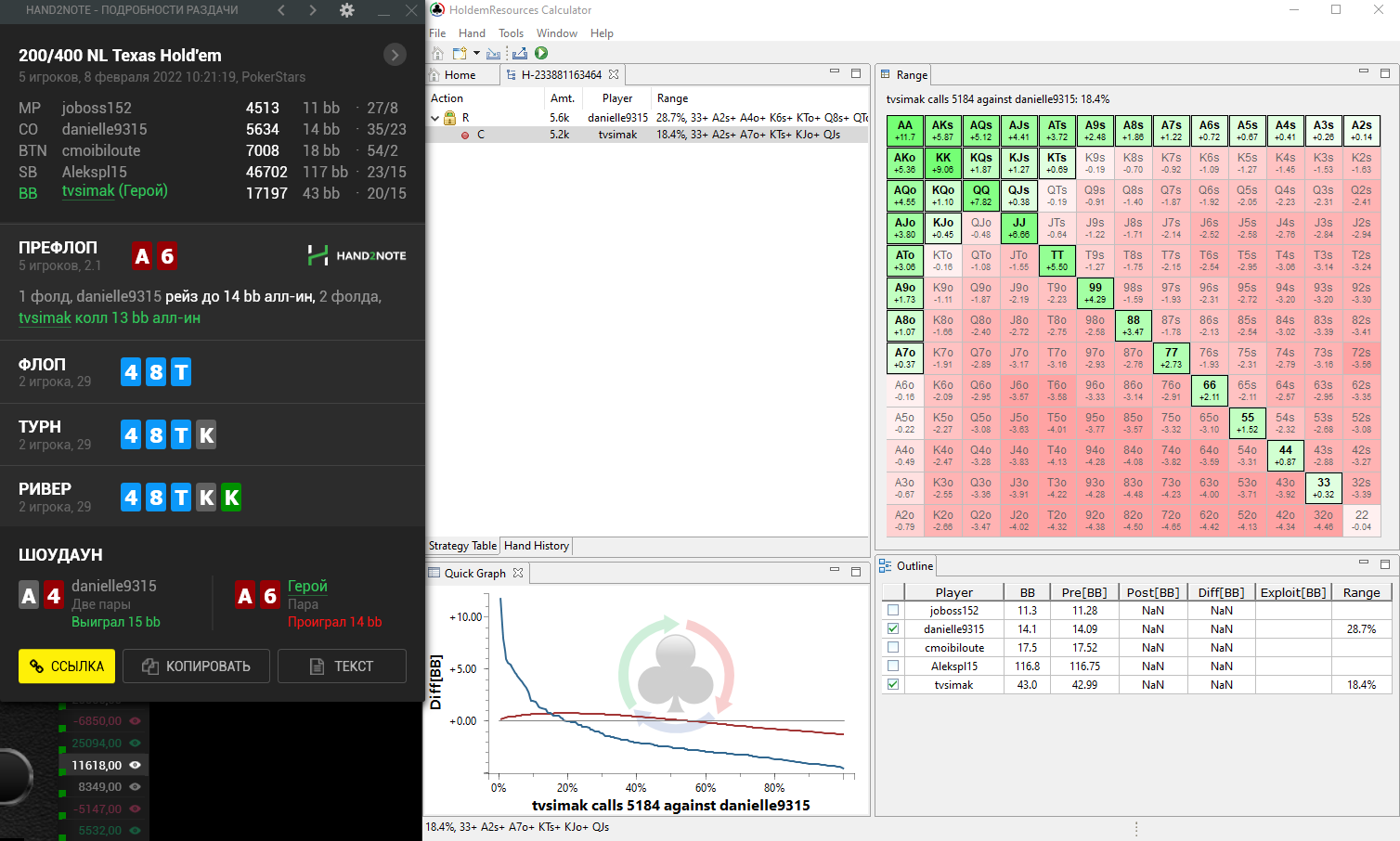Maximize the Range panel
Viewport: 1400px width, 841px height.
pos(1385,72)
